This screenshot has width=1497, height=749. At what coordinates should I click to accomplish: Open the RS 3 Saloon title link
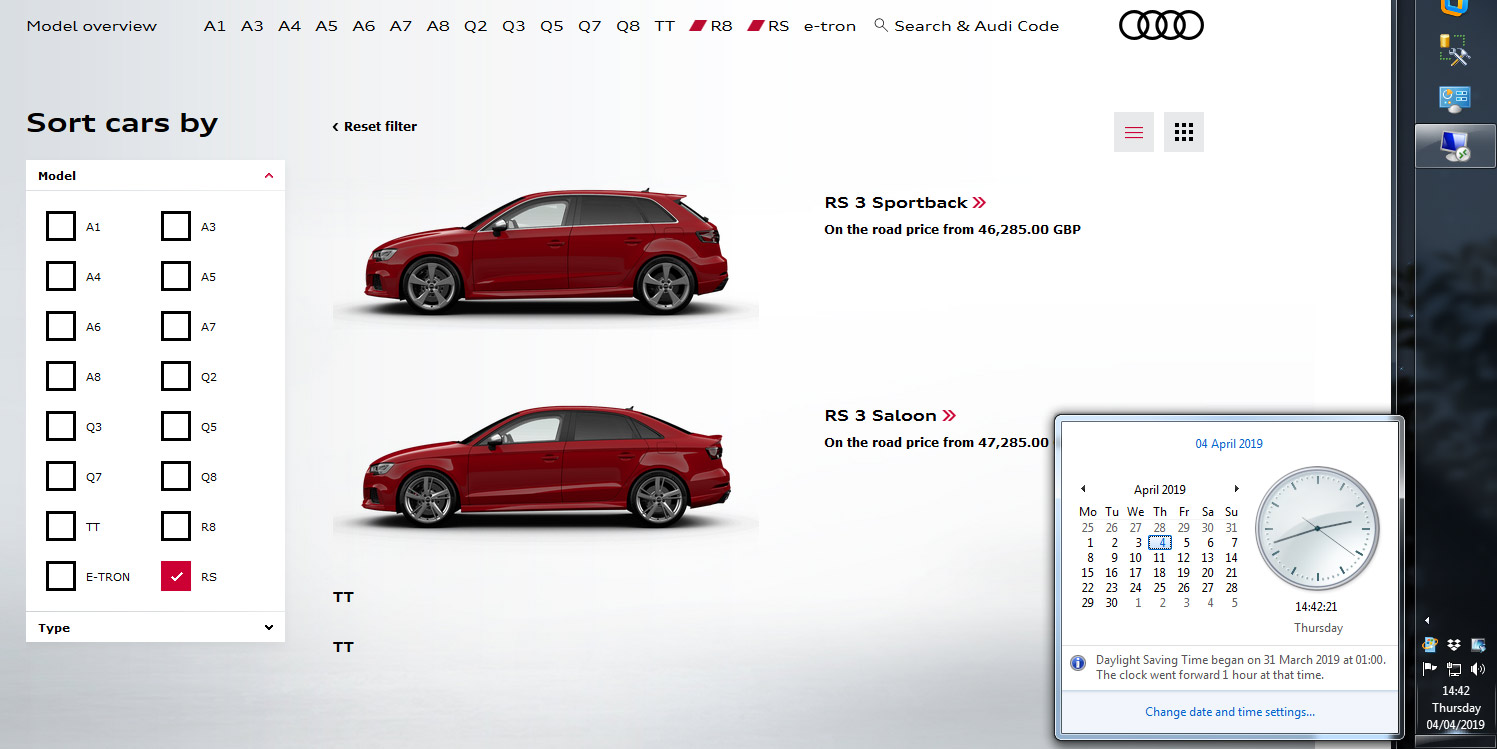(881, 415)
